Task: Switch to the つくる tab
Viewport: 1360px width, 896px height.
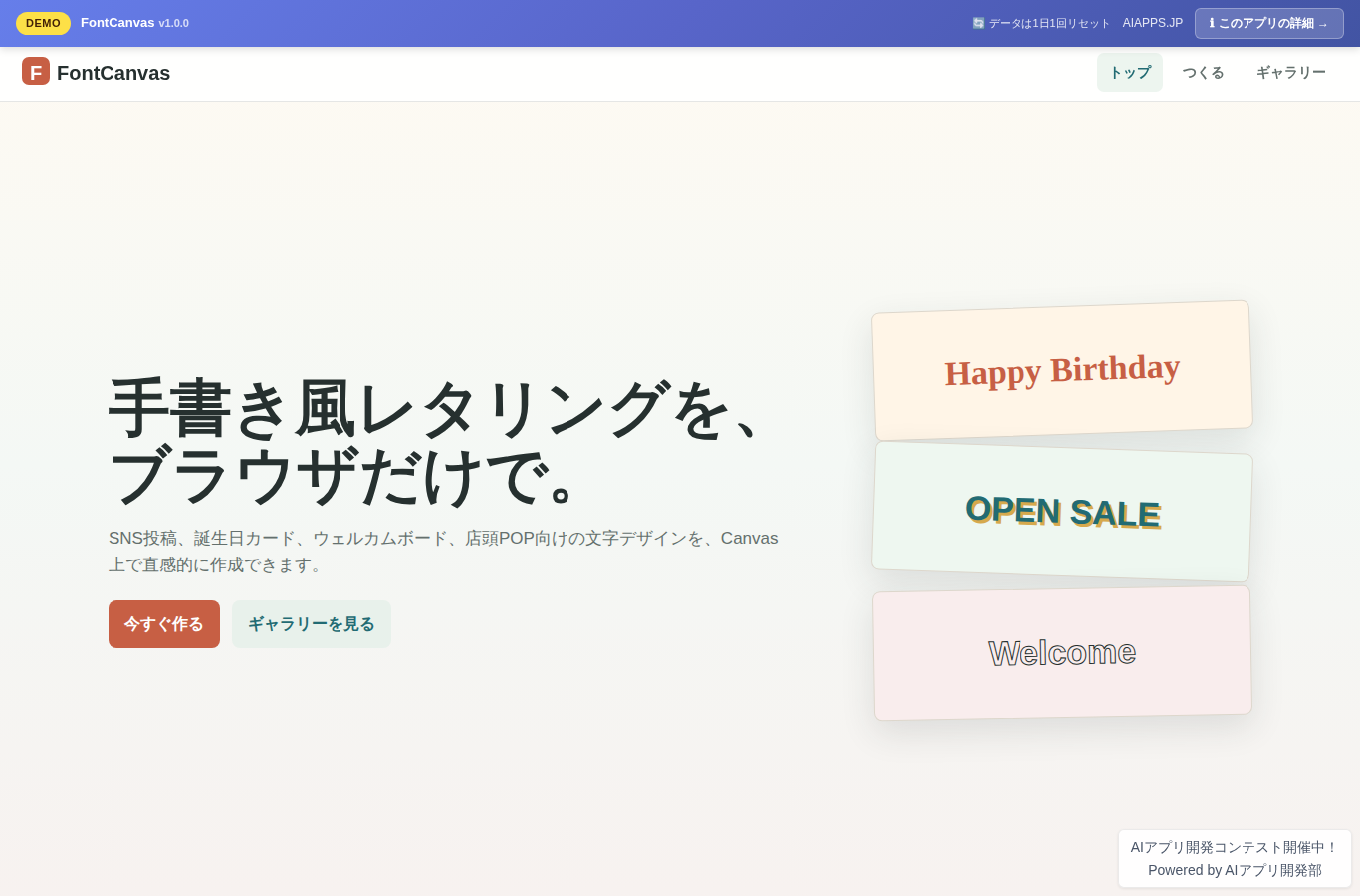Action: 1203,73
